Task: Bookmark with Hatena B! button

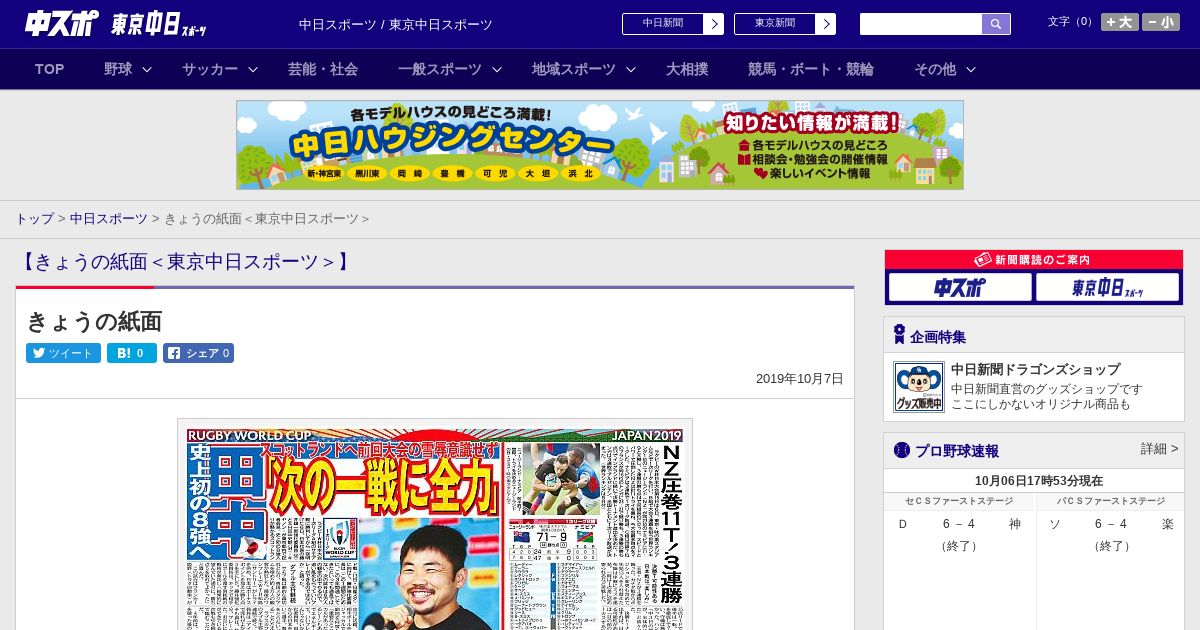Action: coord(132,353)
